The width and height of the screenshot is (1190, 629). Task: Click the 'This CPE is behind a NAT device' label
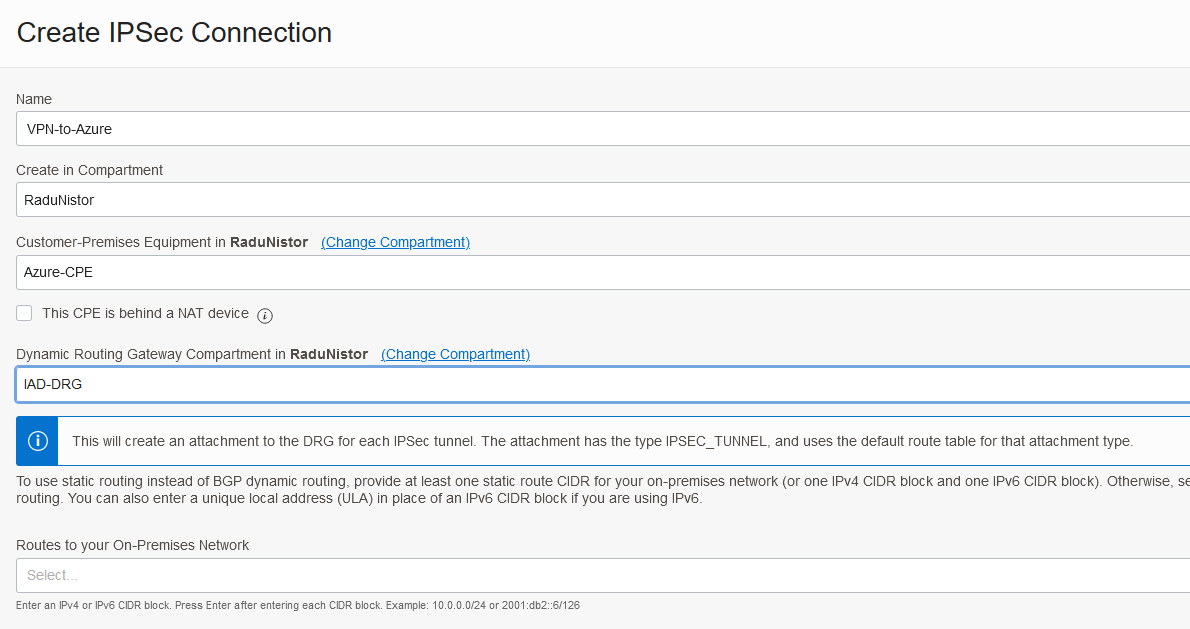pos(145,313)
